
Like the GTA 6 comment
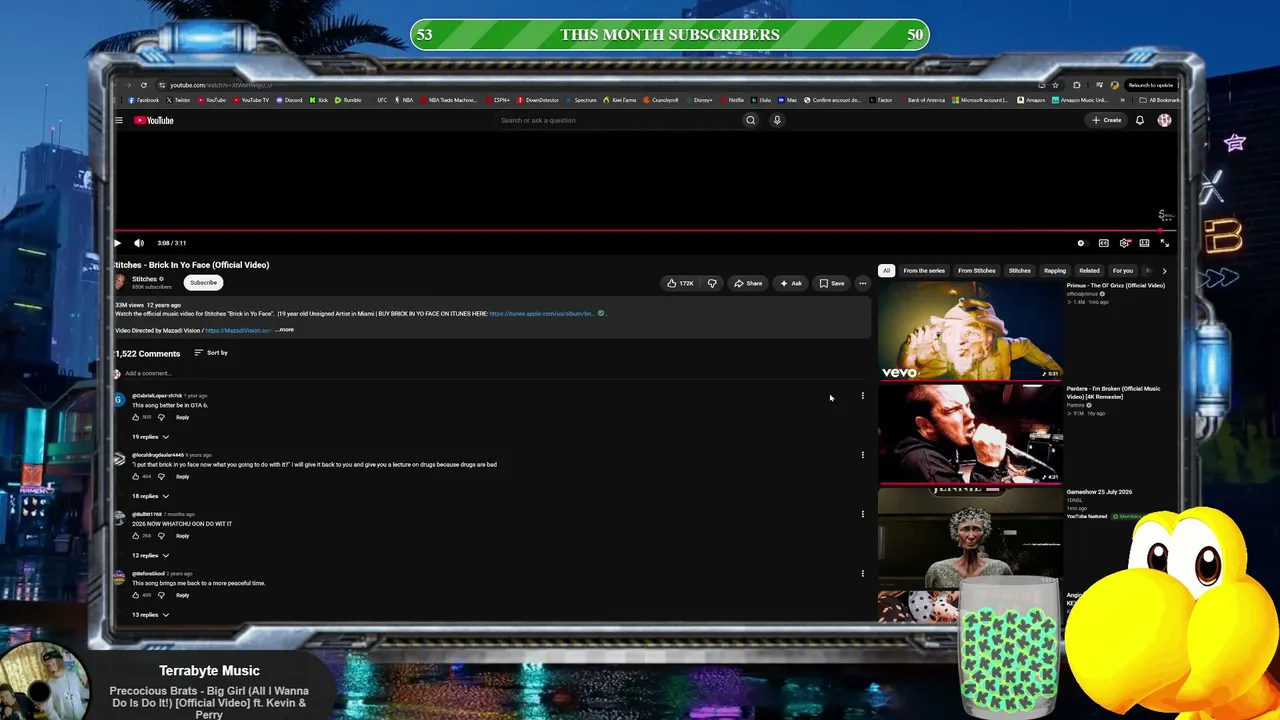click(x=136, y=417)
